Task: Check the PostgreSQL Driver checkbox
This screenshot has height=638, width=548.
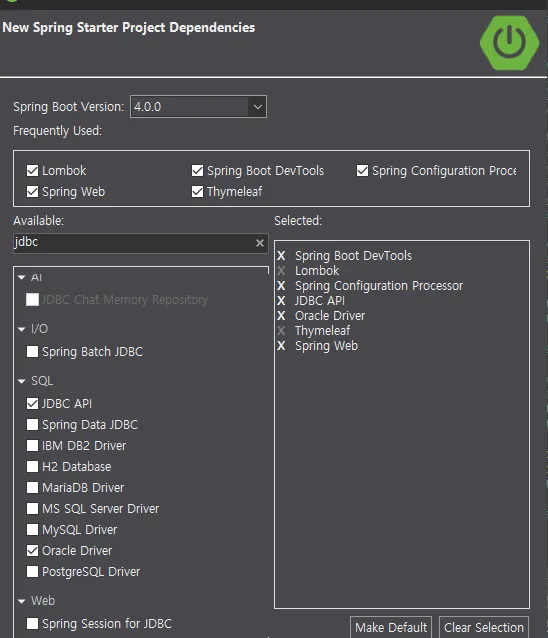Action: 33,572
